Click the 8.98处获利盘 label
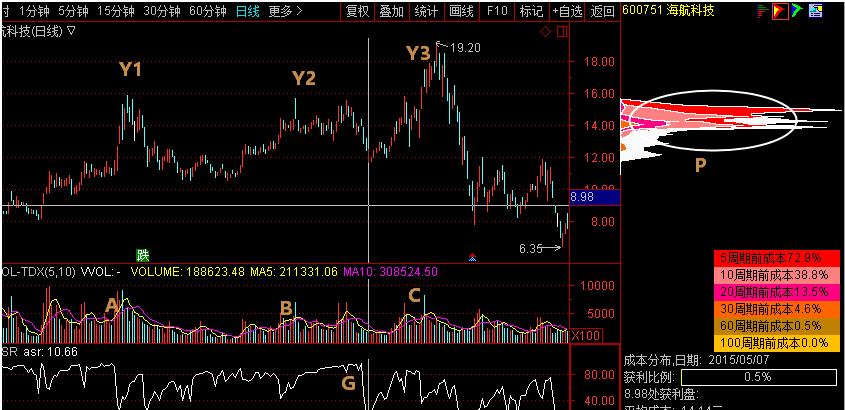This screenshot has width=845, height=410. [661, 393]
